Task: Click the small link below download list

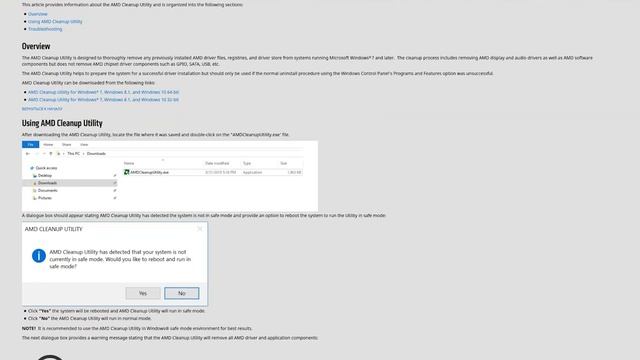Action: point(42,109)
